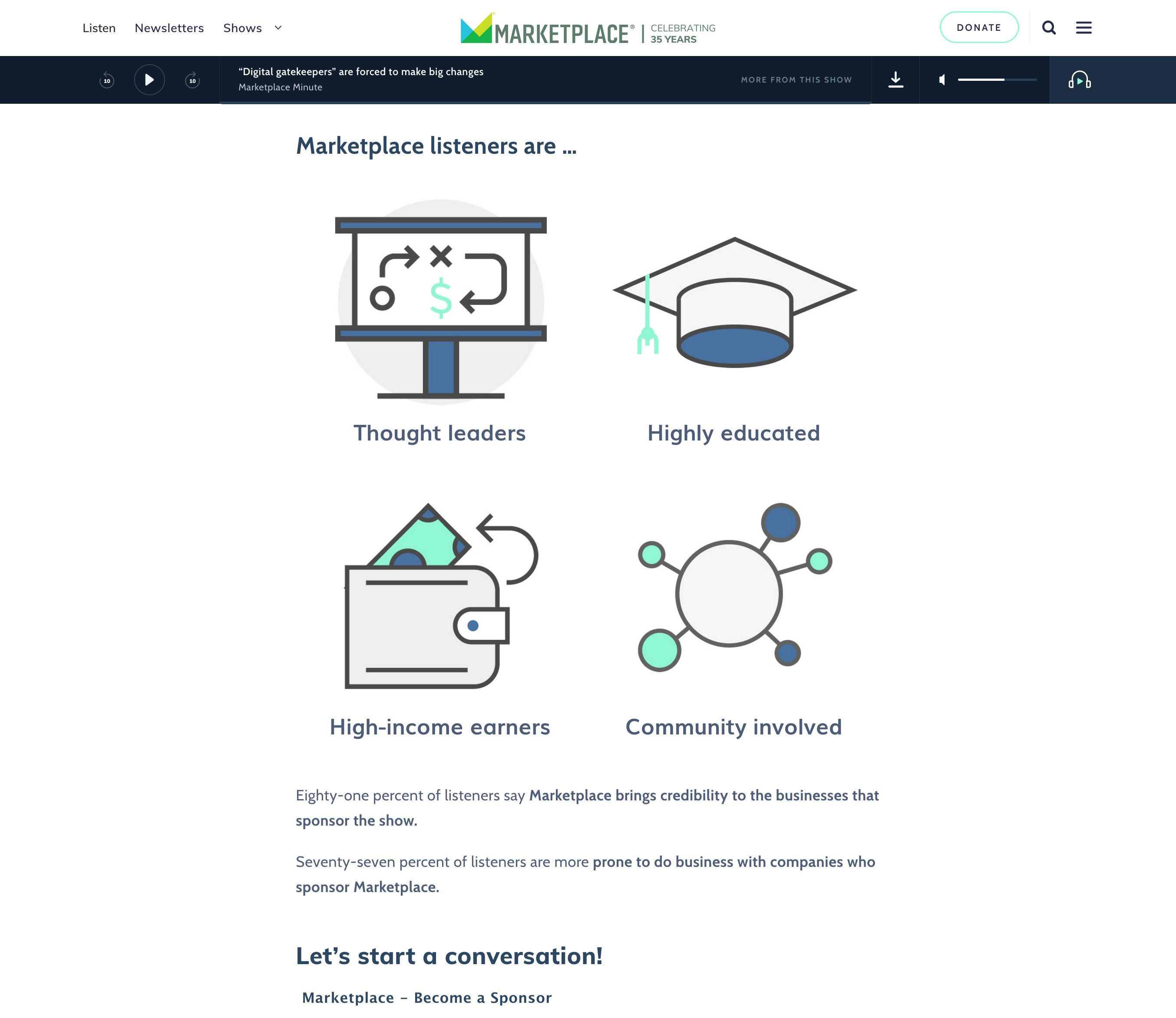Click the "Marketplace listeners are …" heading
Image resolution: width=1176 pixels, height=1018 pixels.
[x=436, y=146]
